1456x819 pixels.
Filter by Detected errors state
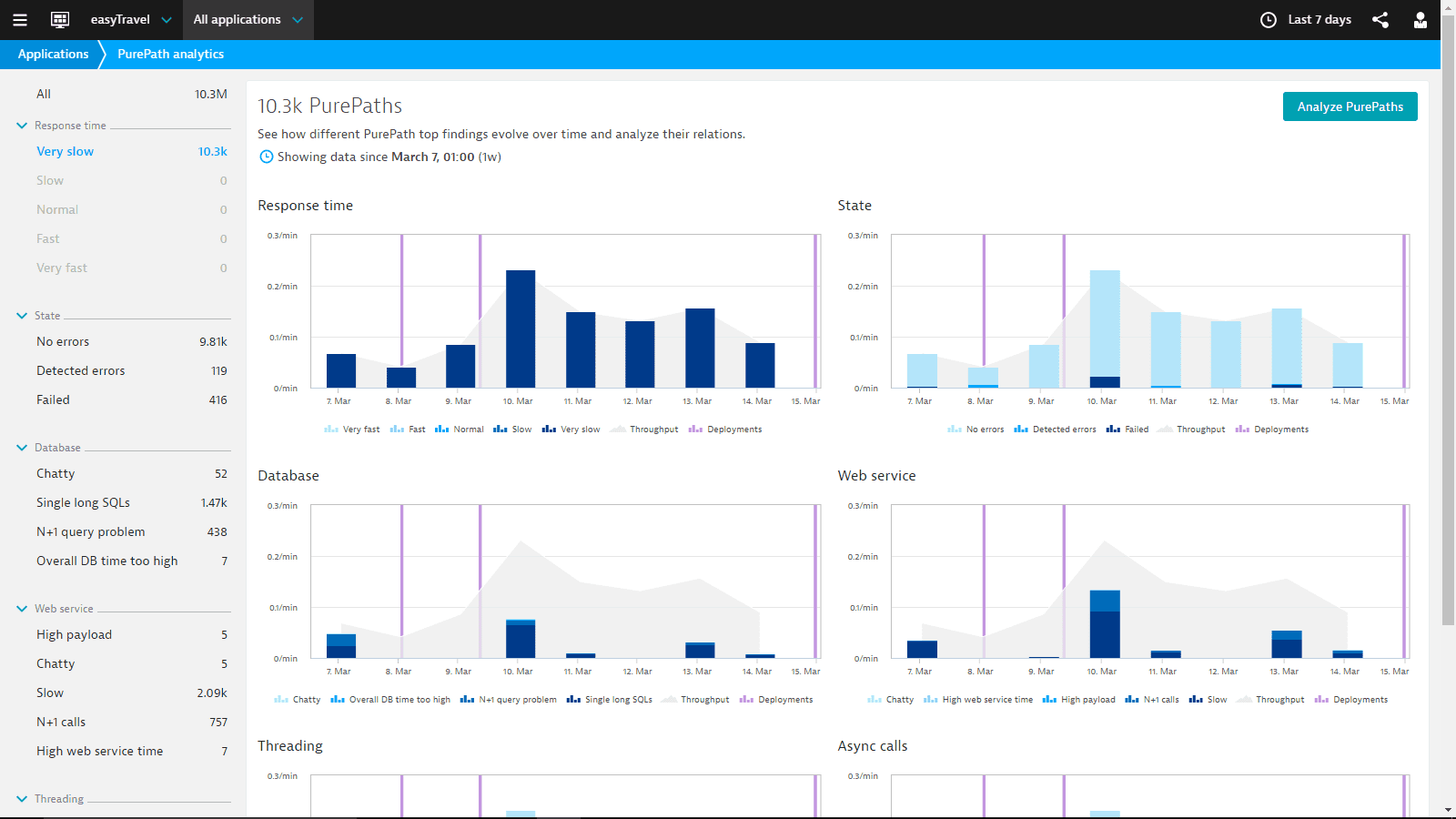131,371
